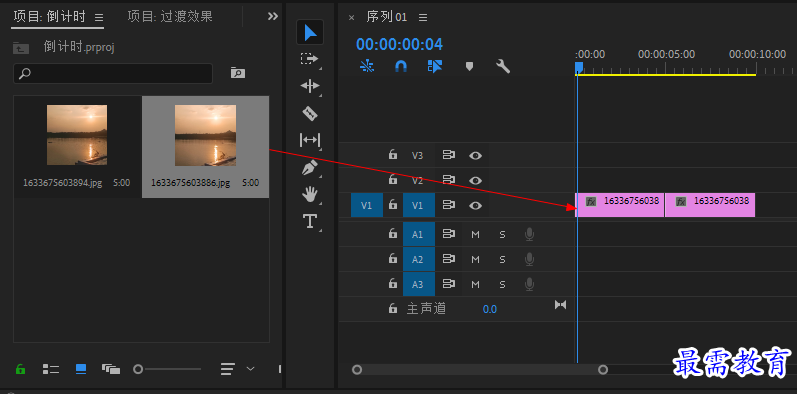797x394 pixels.
Task: Expand the sort options chevron
Action: [x=250, y=369]
